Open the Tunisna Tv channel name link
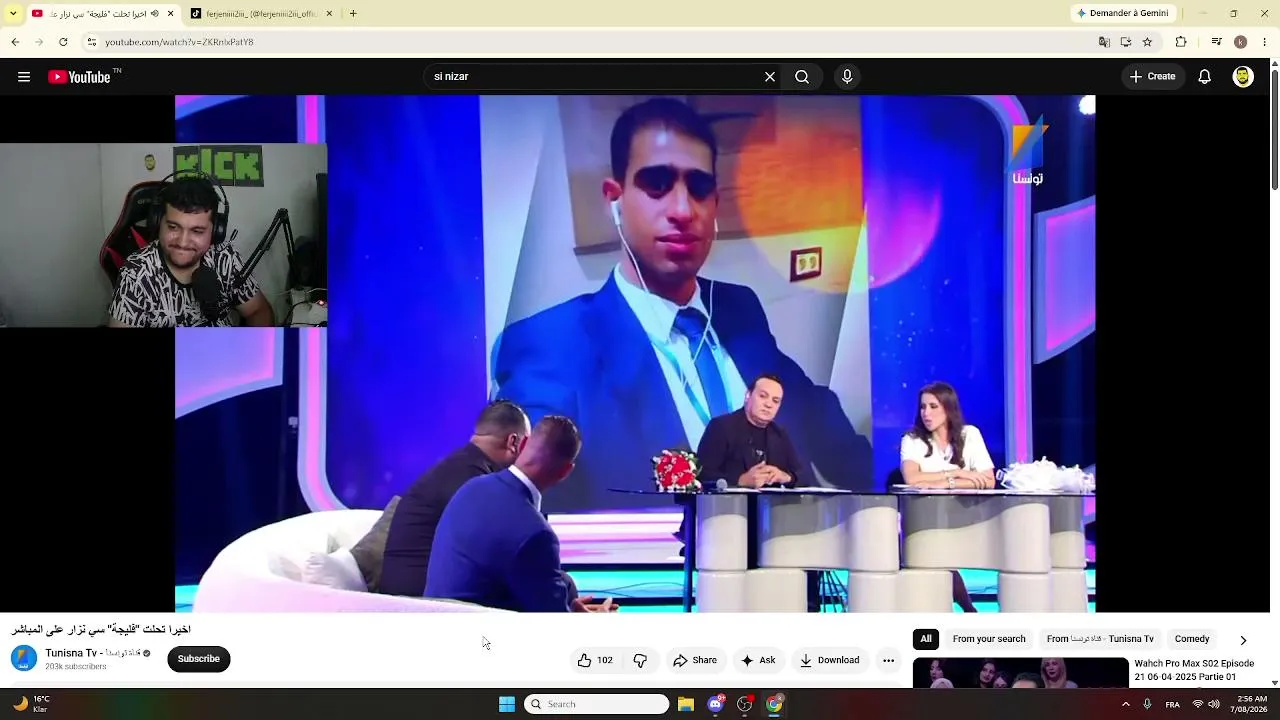The width and height of the screenshot is (1280, 720). pos(92,653)
